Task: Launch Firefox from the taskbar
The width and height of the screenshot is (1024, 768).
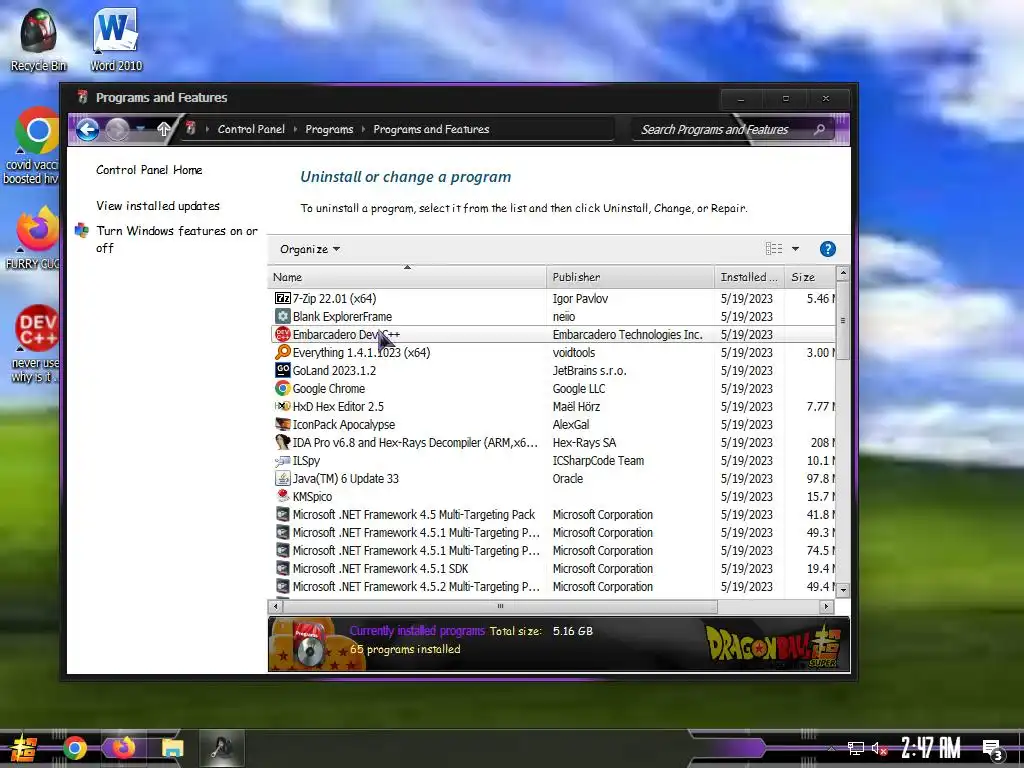Action: tap(123, 748)
